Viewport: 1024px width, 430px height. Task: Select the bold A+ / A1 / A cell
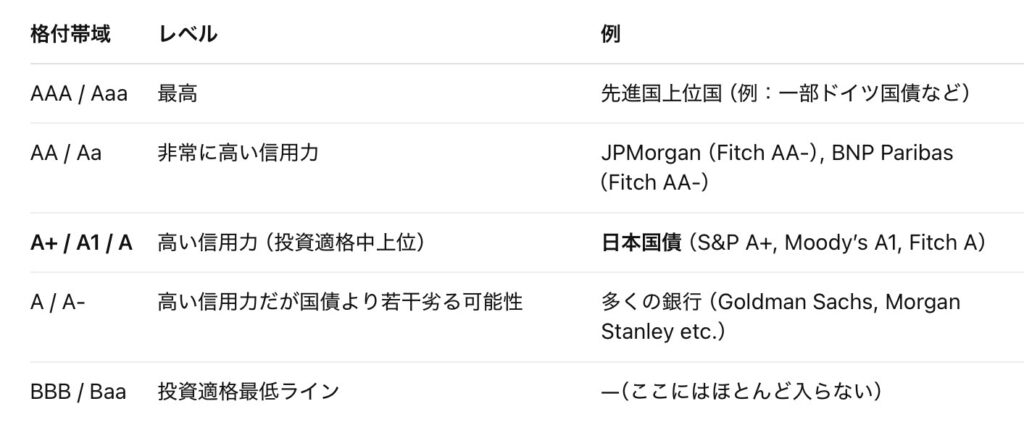tap(81, 242)
